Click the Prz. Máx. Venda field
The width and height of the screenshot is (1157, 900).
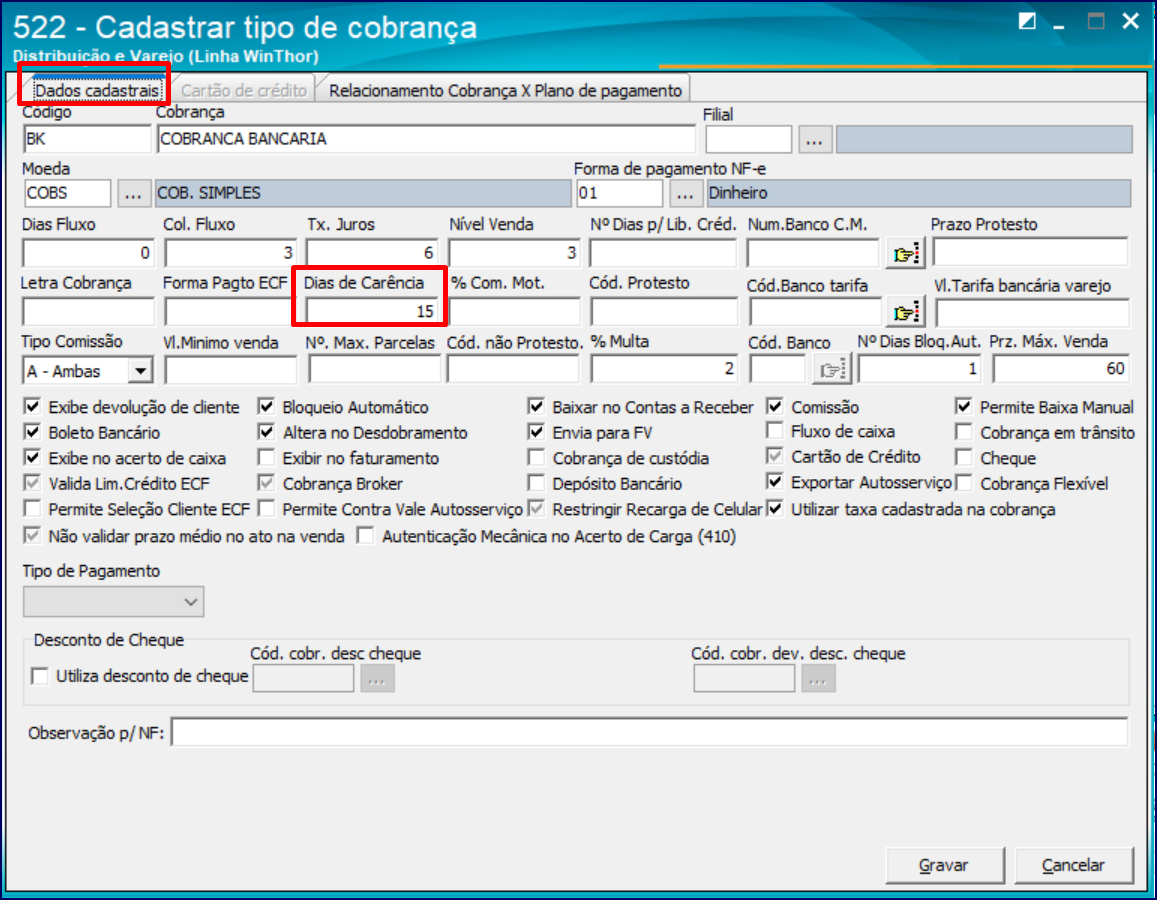point(1061,369)
